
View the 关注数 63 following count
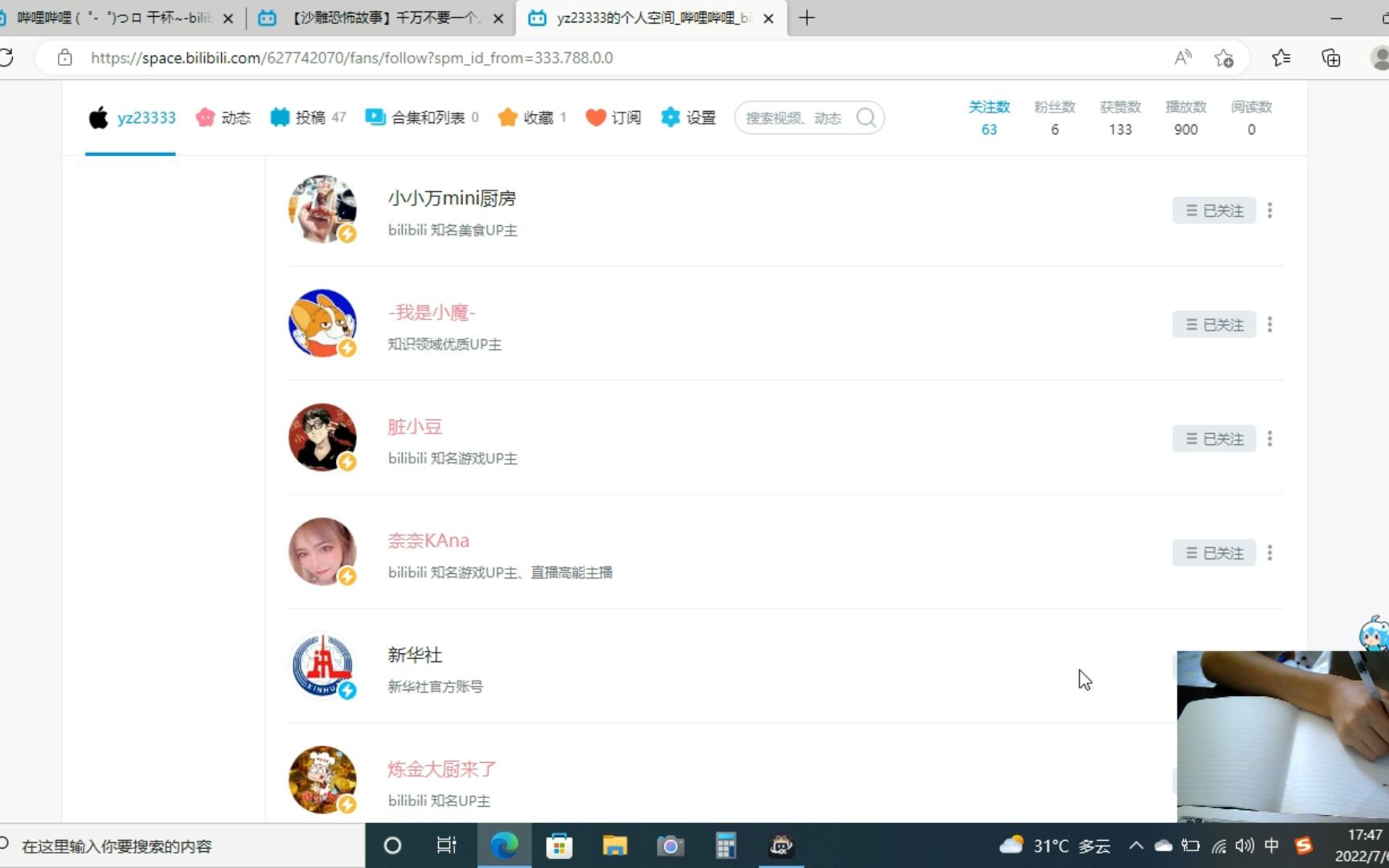click(x=989, y=117)
